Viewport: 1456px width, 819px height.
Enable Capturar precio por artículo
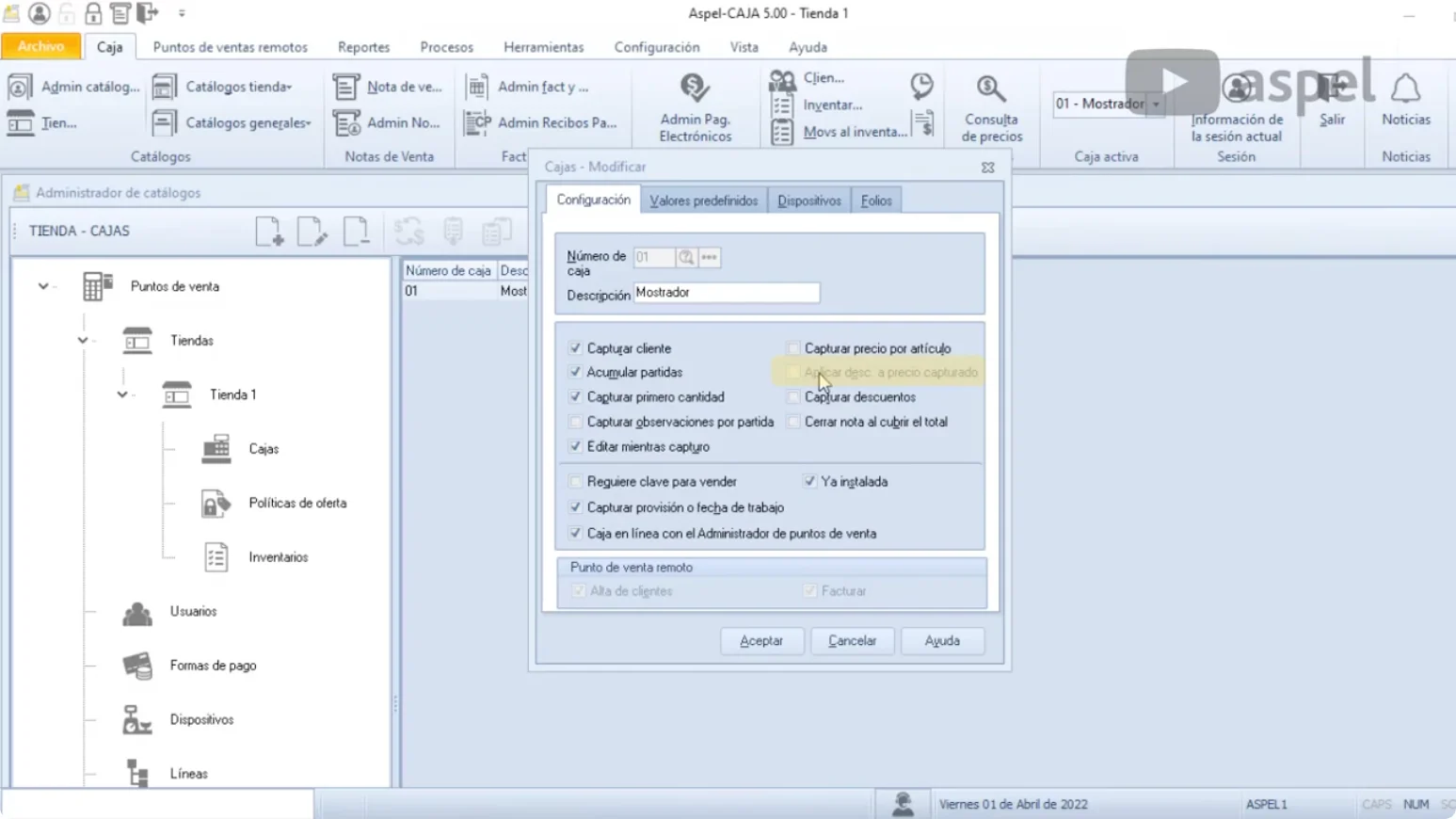point(793,348)
